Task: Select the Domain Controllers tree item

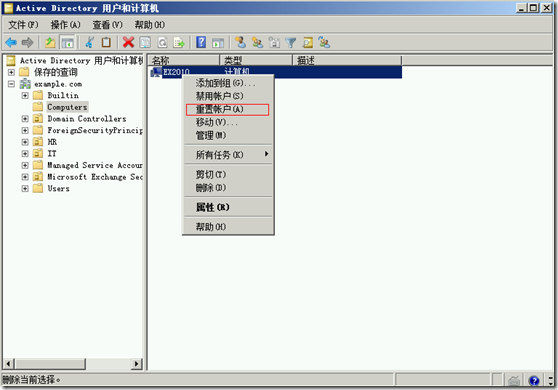Action: point(87,119)
